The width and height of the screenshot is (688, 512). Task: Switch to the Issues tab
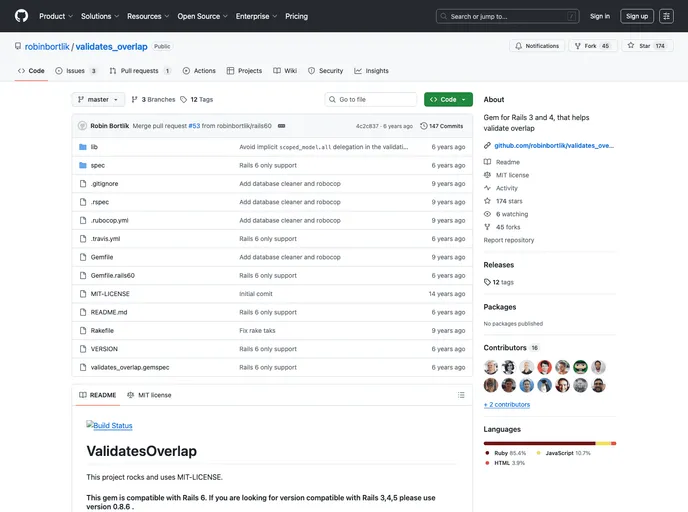click(76, 71)
